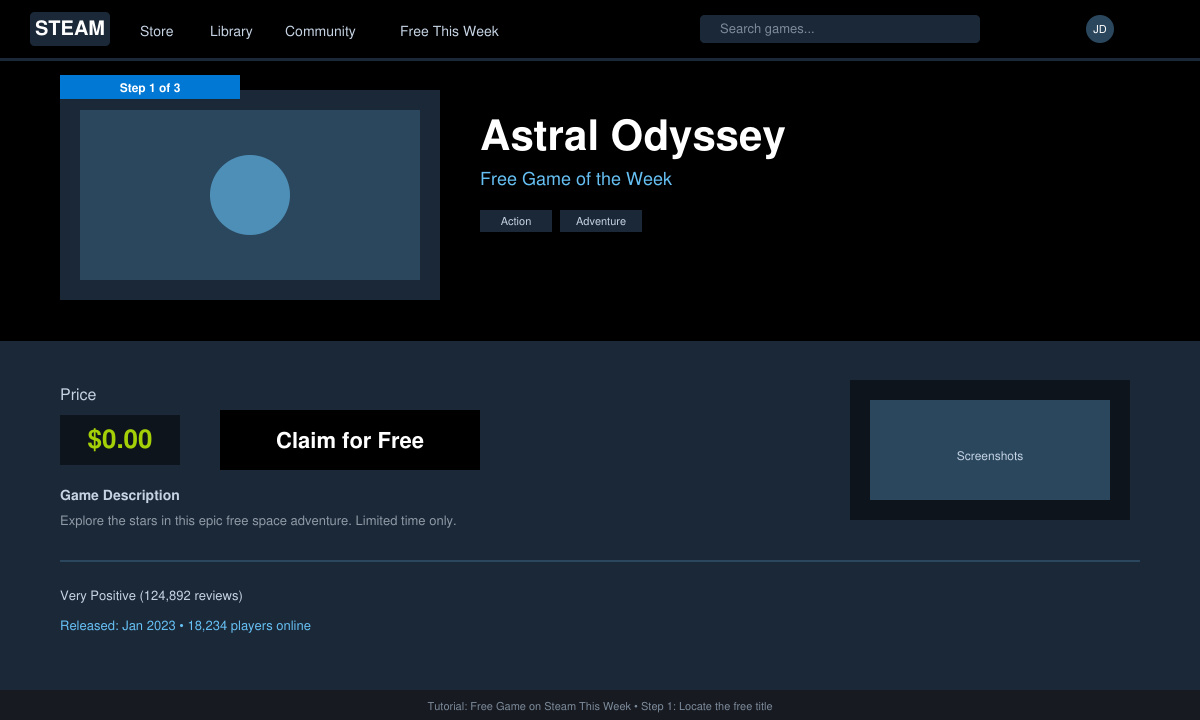Click the Step 1 of 3 banner

coord(150,87)
